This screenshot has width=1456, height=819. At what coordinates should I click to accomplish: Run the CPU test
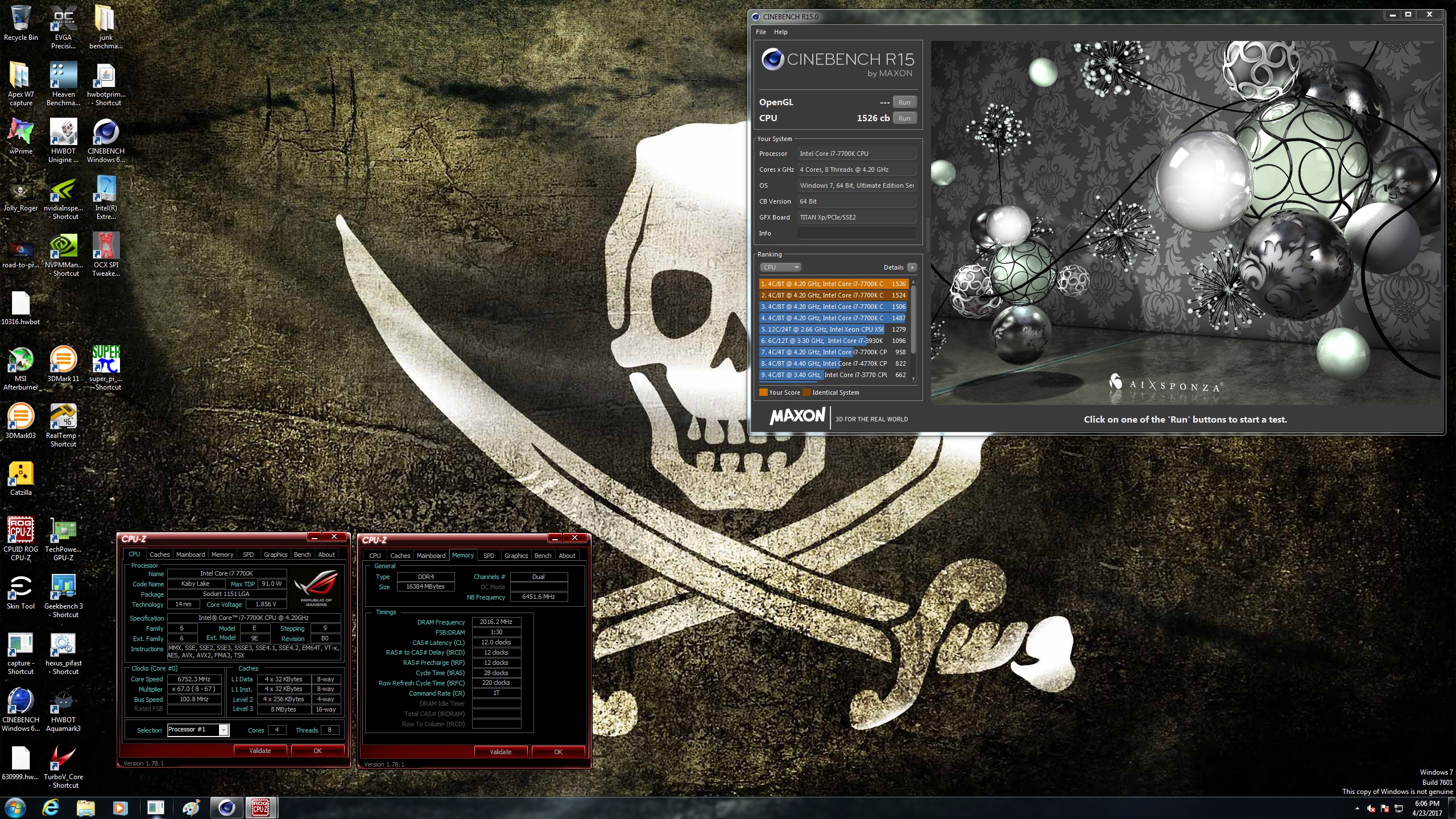pos(904,118)
